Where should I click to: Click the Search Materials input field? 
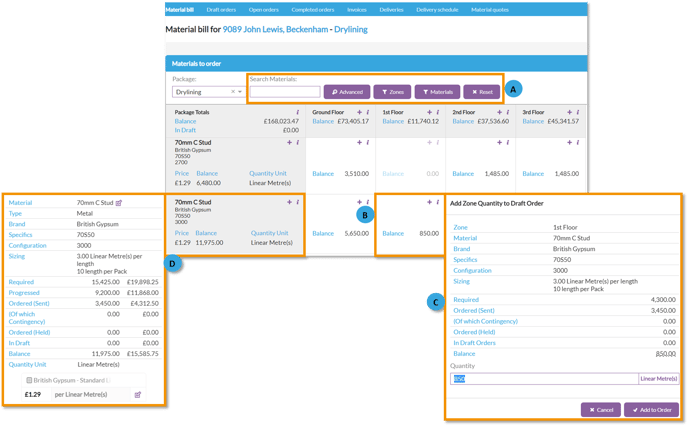(x=284, y=92)
